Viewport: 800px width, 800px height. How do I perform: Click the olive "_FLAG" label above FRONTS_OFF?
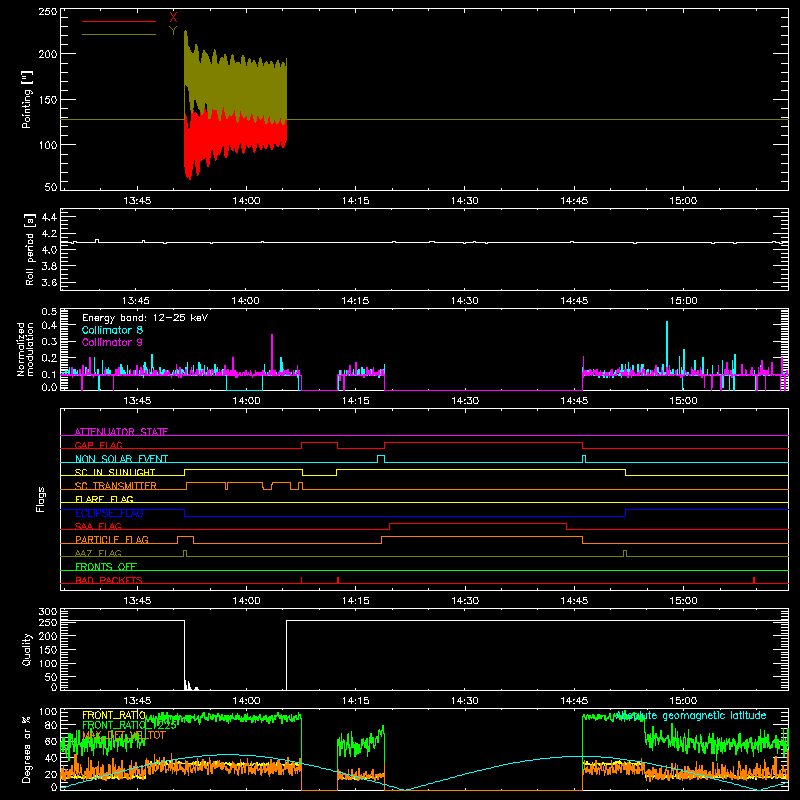coord(98,553)
